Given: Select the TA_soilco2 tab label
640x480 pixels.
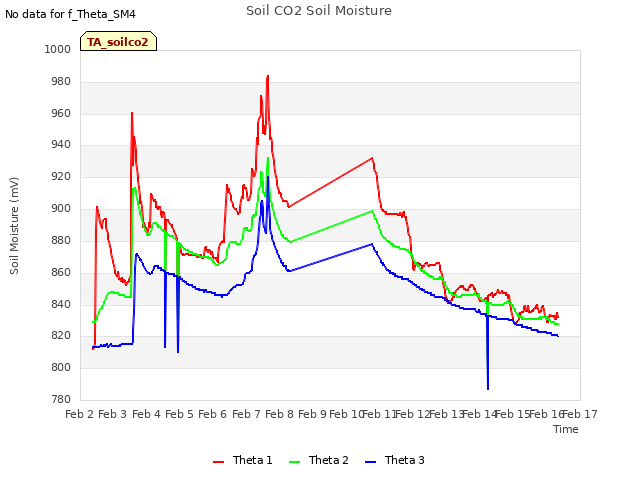Looking at the screenshot, I should (x=118, y=42).
